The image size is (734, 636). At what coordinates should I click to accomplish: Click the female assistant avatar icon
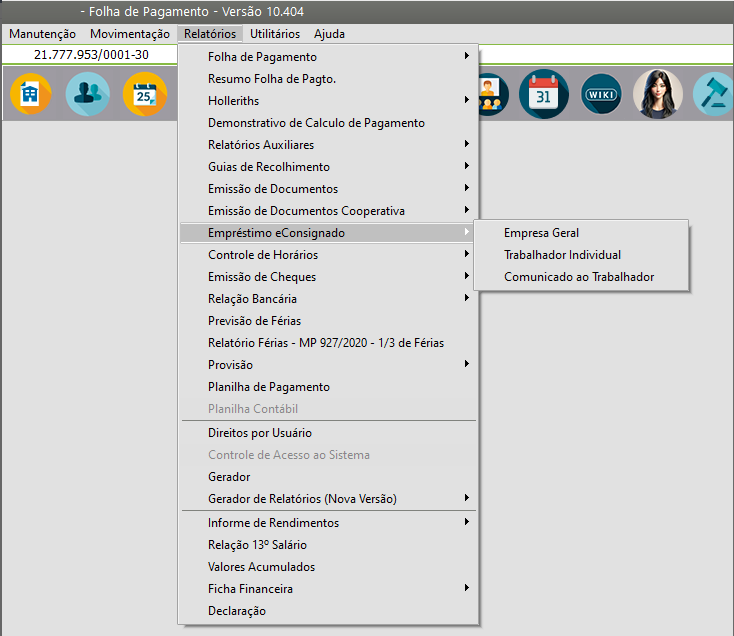658,95
